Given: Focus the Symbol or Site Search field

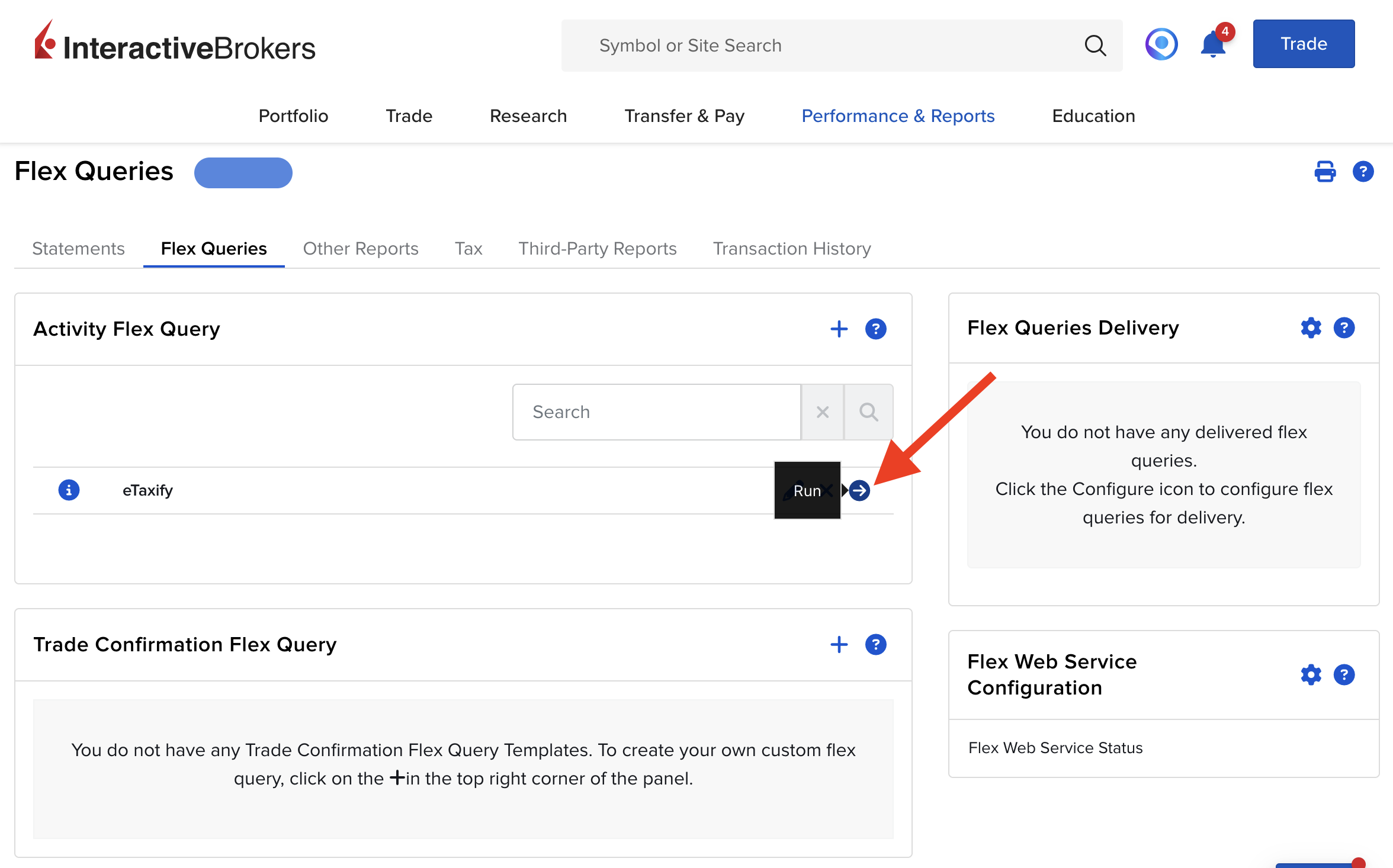Looking at the screenshot, I should 841,46.
